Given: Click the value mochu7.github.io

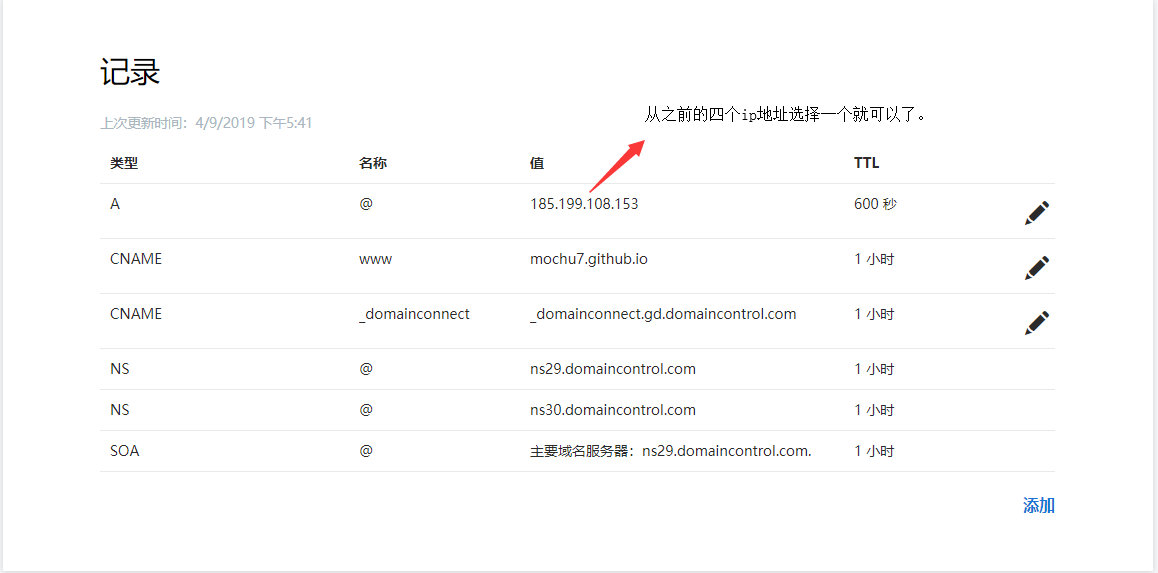Looking at the screenshot, I should (x=589, y=260).
